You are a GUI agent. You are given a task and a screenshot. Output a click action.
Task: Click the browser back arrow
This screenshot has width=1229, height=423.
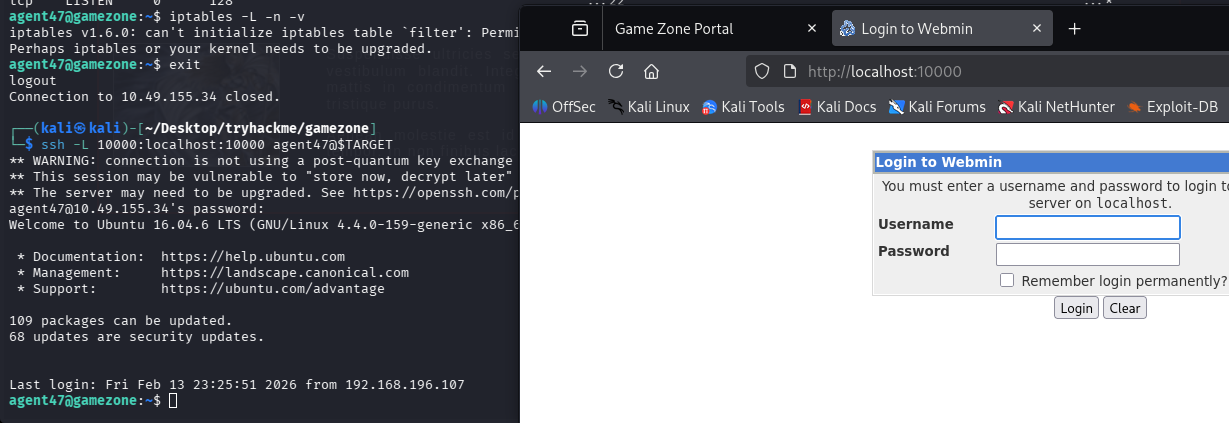(x=544, y=71)
